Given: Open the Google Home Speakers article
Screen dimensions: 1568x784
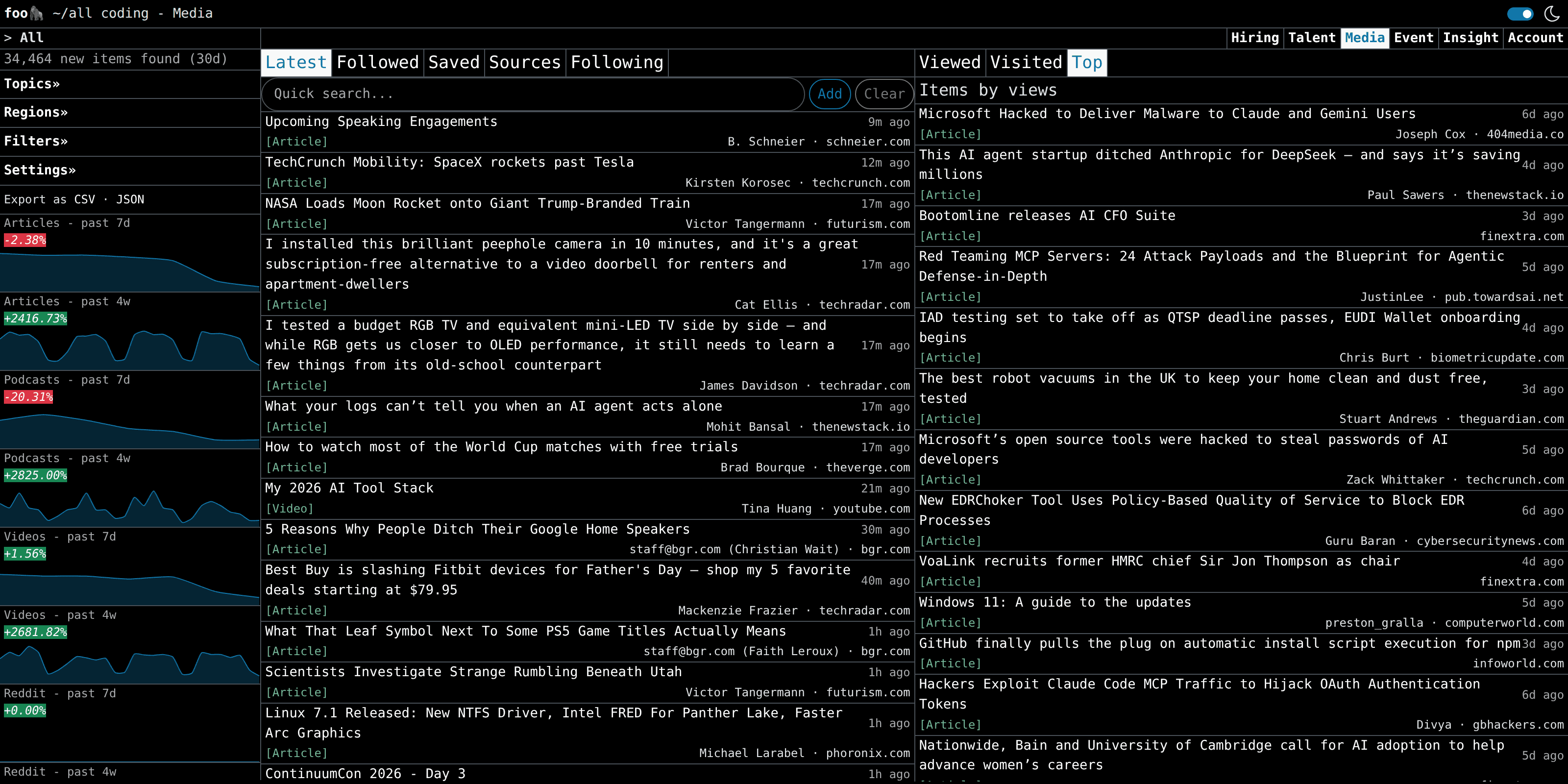Looking at the screenshot, I should pos(477,530).
